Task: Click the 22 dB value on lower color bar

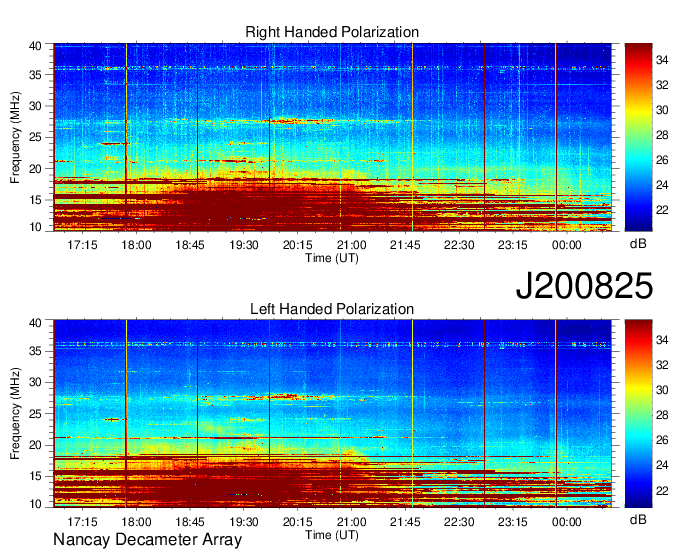Action: [662, 491]
